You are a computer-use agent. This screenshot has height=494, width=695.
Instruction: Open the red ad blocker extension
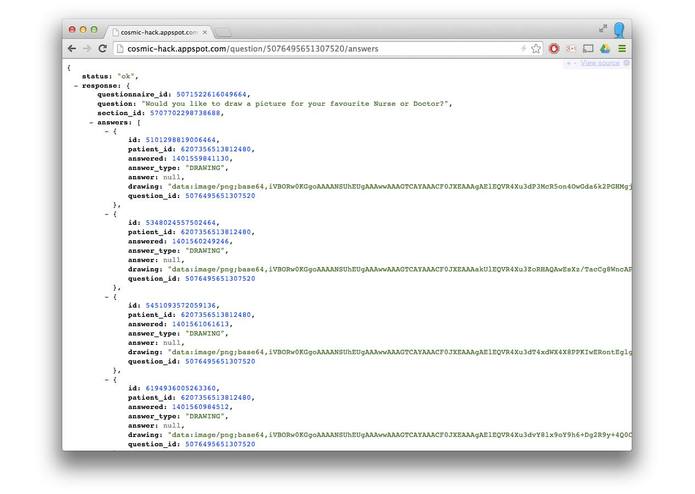click(x=554, y=49)
